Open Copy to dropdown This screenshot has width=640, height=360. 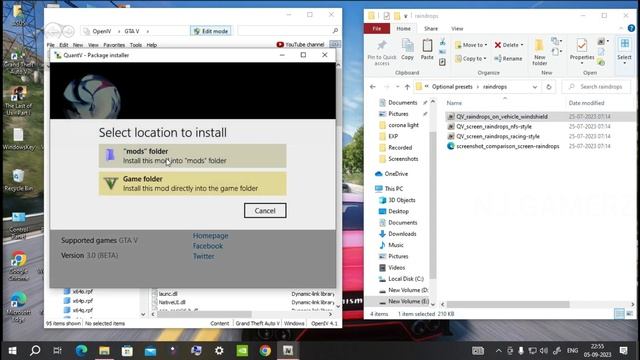pos(471,59)
